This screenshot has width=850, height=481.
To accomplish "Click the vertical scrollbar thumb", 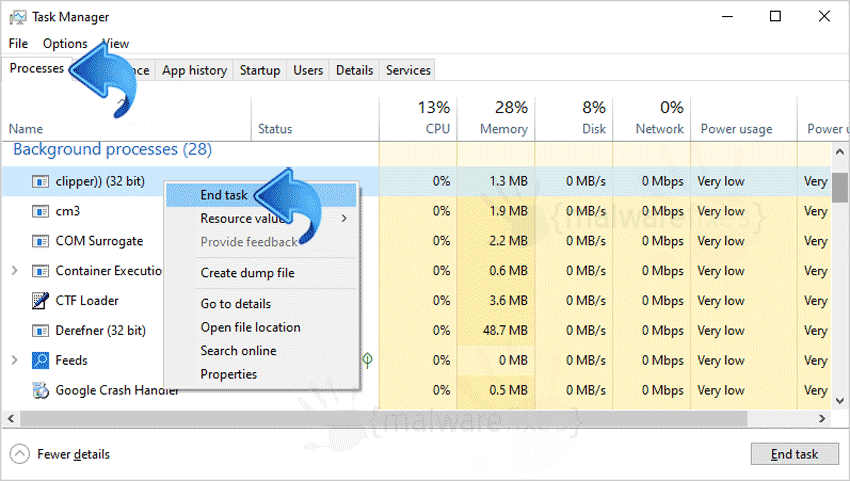I will (x=840, y=187).
